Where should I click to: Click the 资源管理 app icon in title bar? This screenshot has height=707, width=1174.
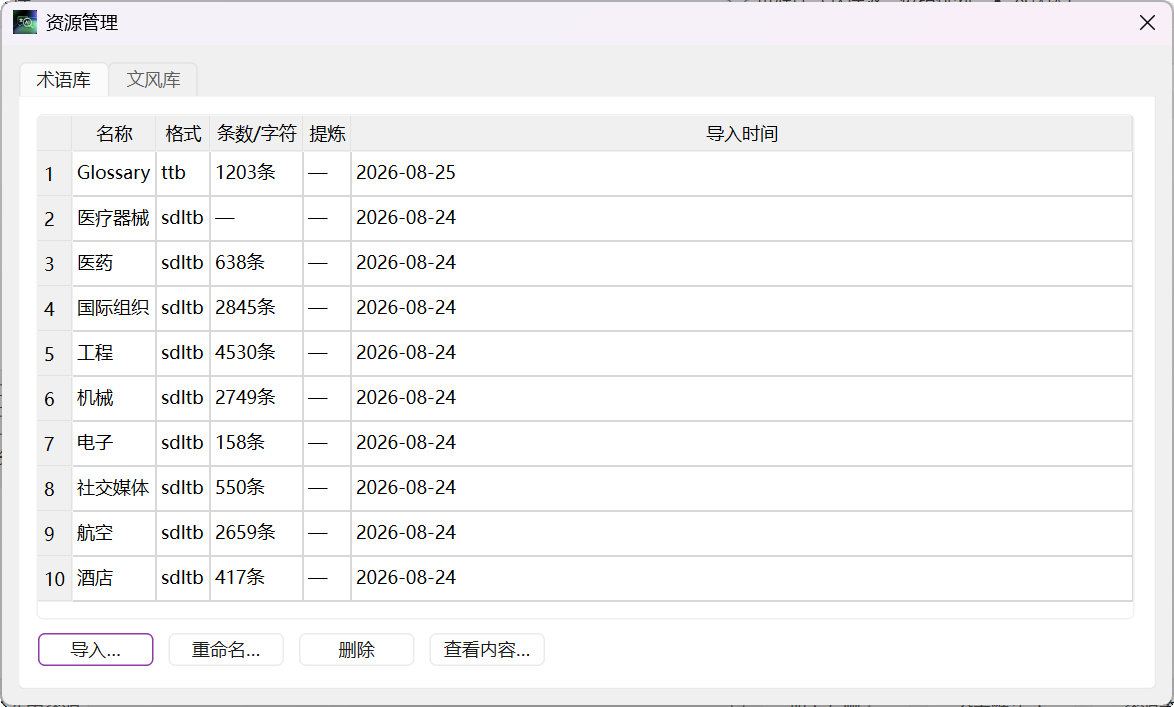click(25, 22)
